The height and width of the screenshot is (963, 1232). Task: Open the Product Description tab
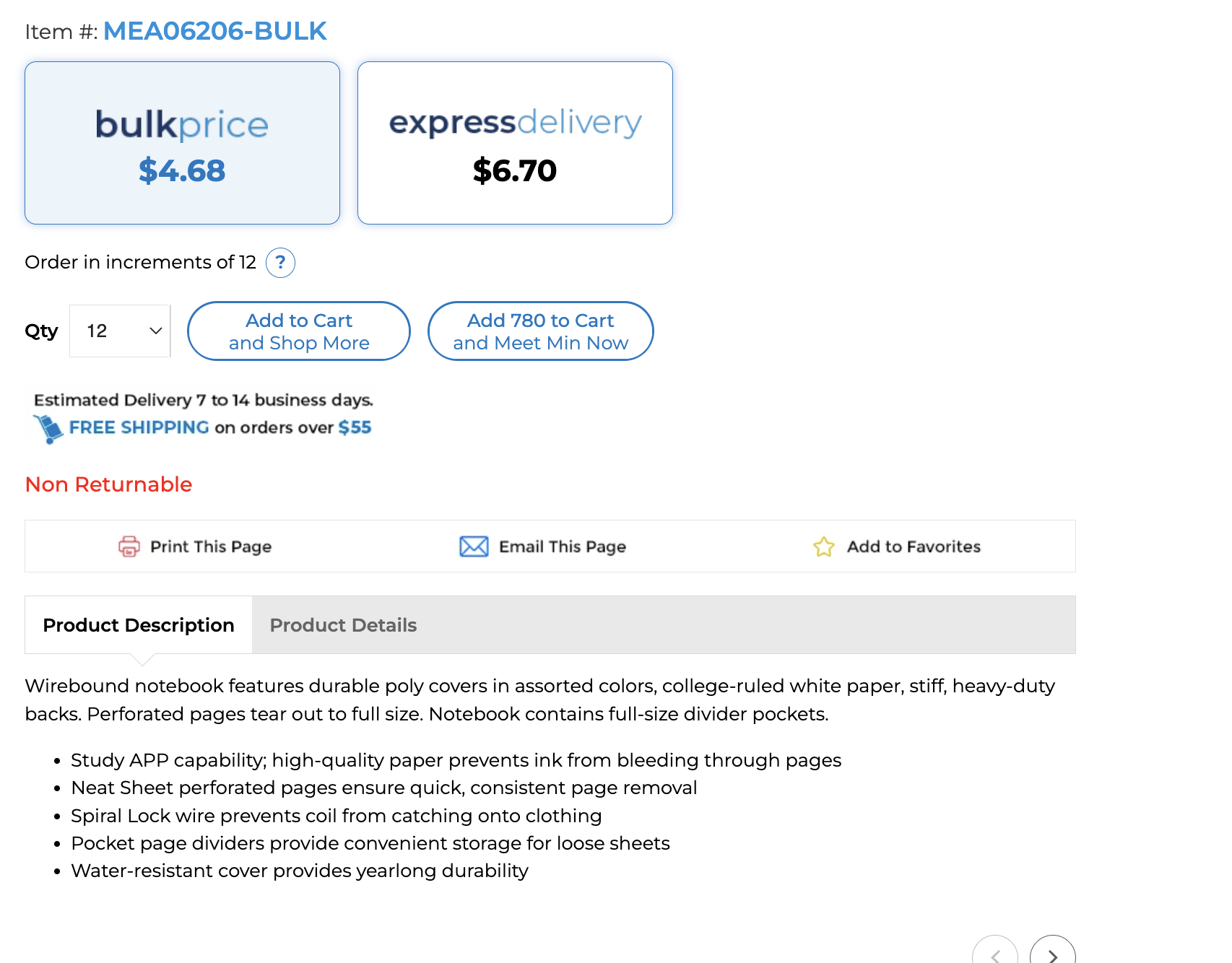[x=139, y=625]
